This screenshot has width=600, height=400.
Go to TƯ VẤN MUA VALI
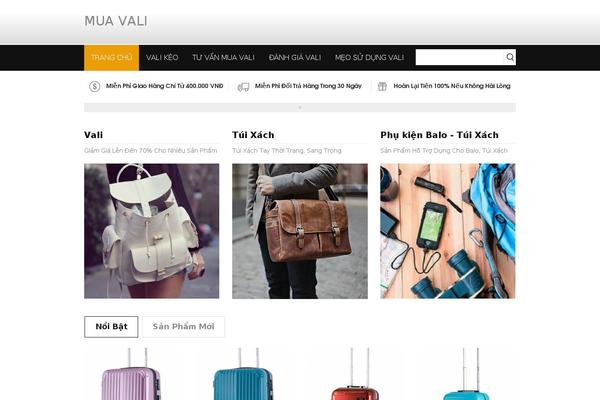[x=223, y=57]
